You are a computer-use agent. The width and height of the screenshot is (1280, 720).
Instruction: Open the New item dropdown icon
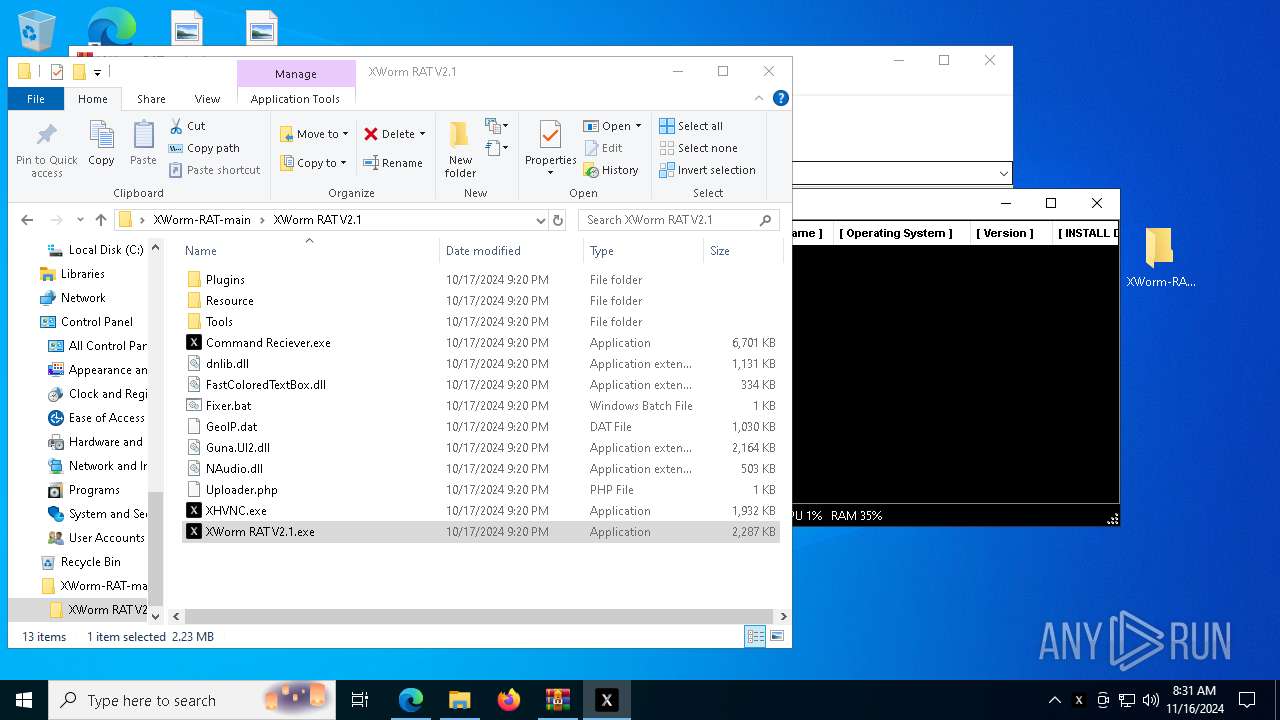(x=497, y=126)
